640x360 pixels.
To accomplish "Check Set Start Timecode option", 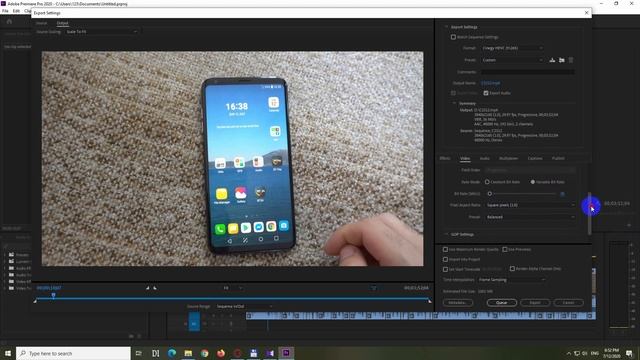I will (x=445, y=269).
